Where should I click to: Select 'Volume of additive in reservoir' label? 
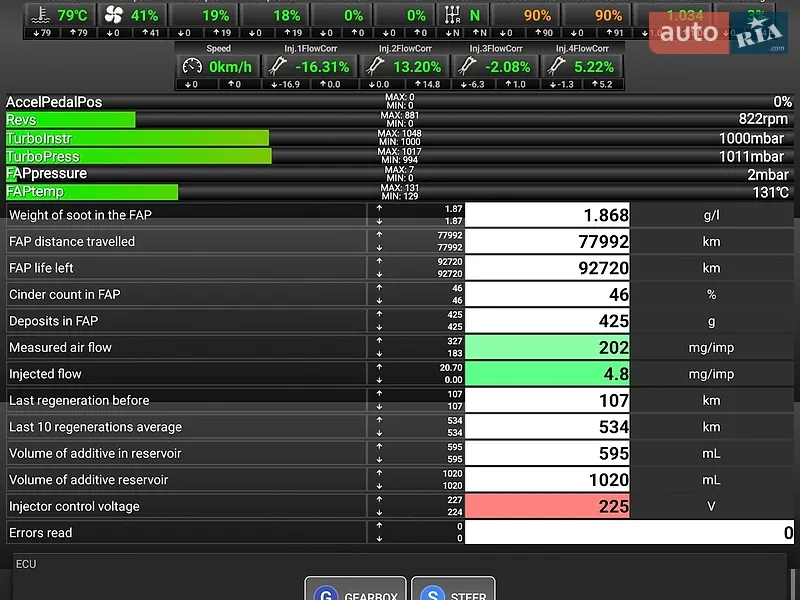point(95,454)
